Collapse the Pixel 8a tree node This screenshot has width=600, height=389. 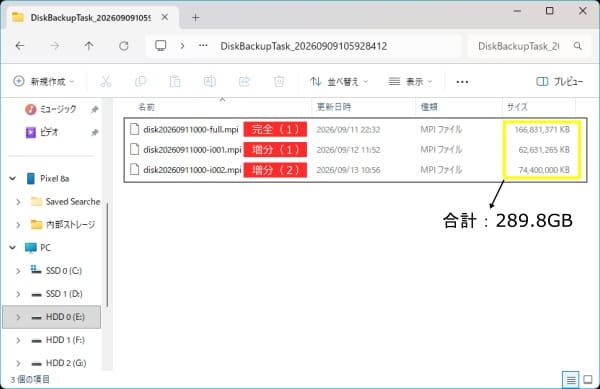point(13,179)
